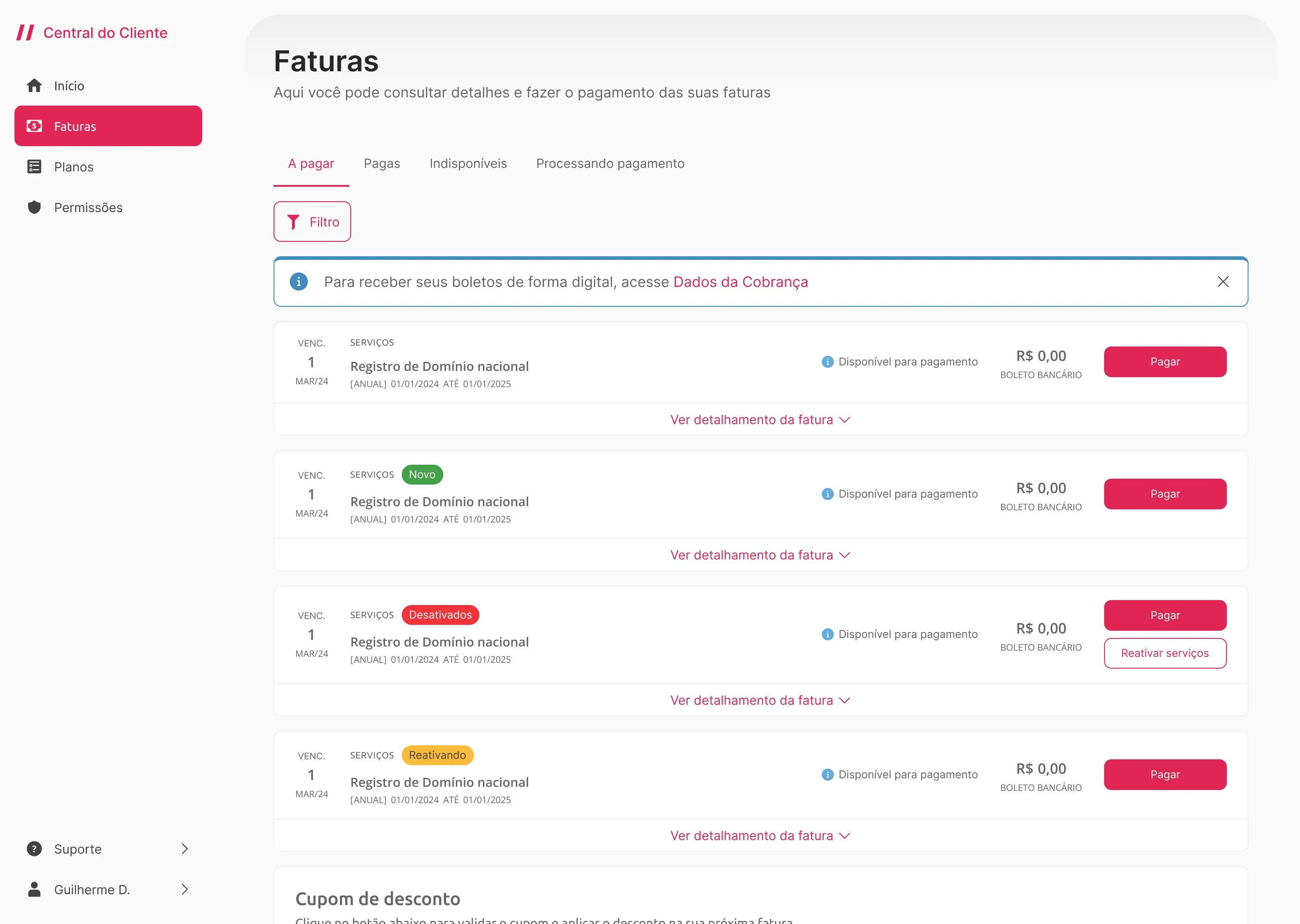Click the Central do Cliente logo icon
Screen dimensions: 1300x924
pos(25,32)
